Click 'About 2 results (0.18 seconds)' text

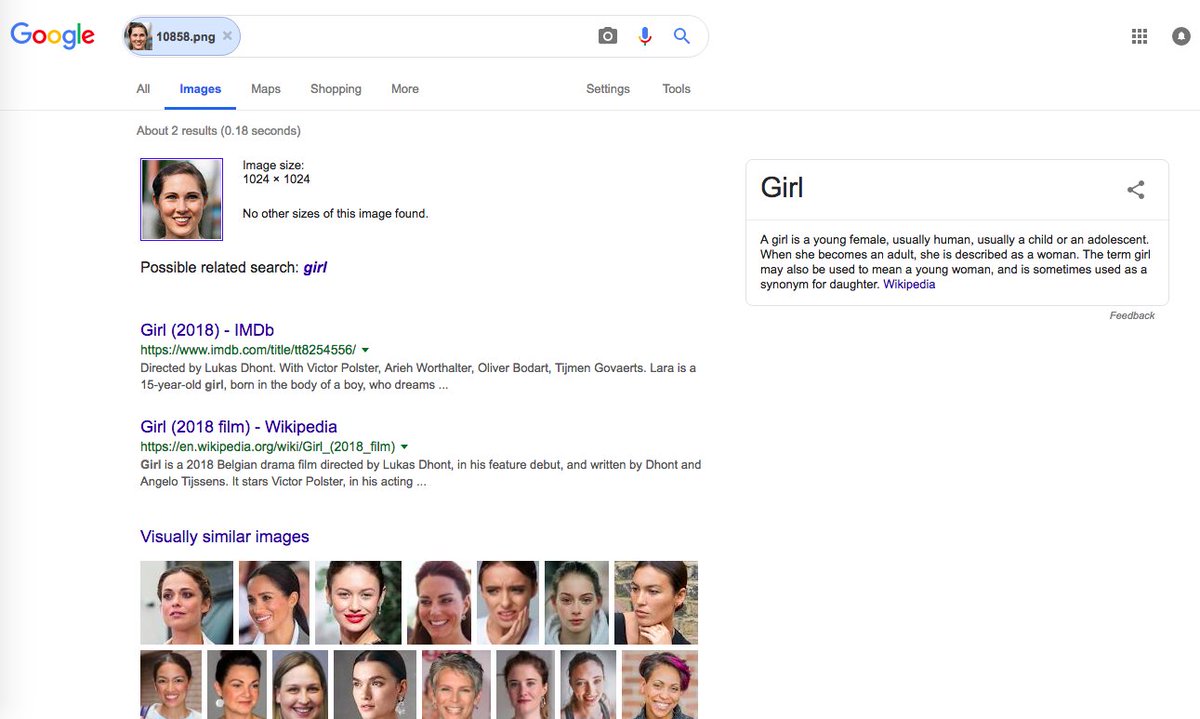[x=218, y=131]
